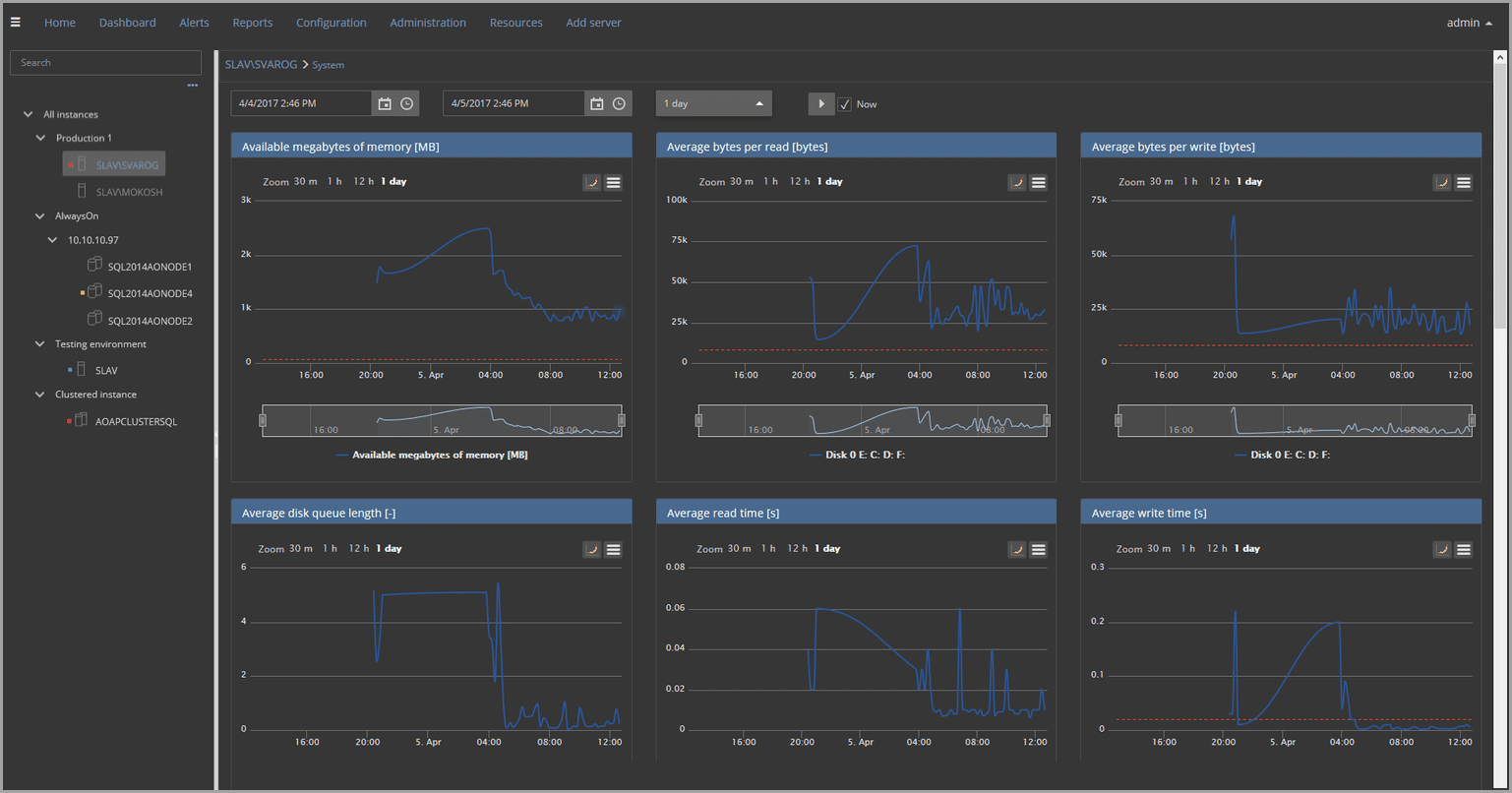Collapse the All instances tree node
The height and width of the screenshot is (793, 1512).
(x=28, y=114)
